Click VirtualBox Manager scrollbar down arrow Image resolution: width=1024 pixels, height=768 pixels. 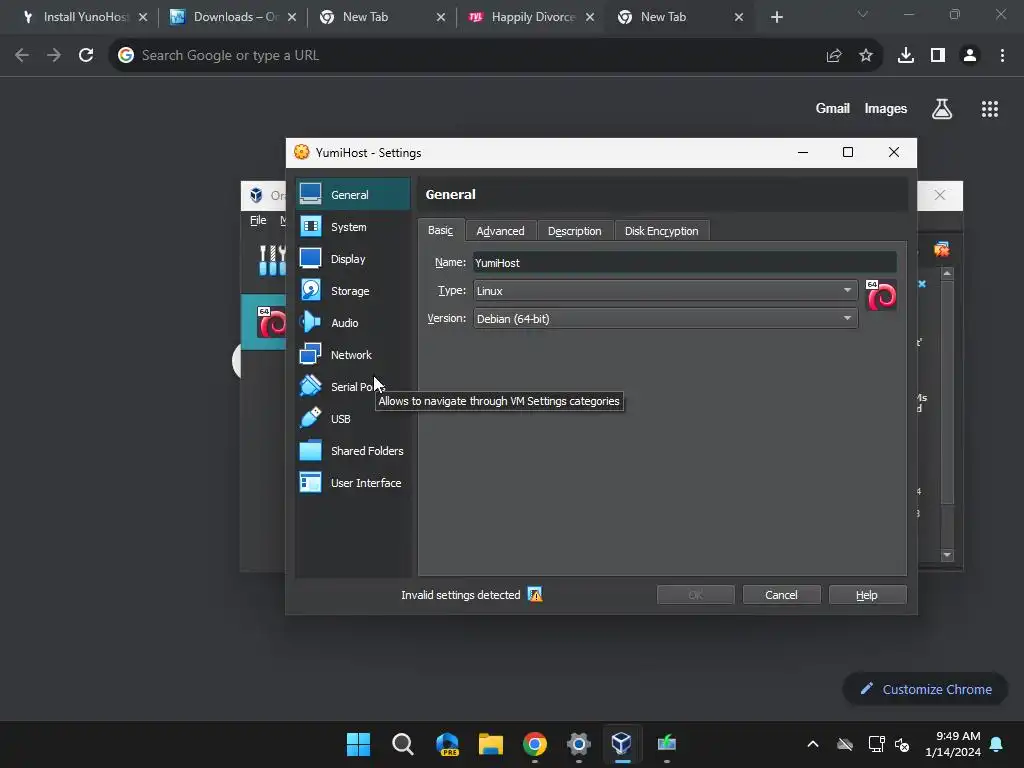coord(947,555)
